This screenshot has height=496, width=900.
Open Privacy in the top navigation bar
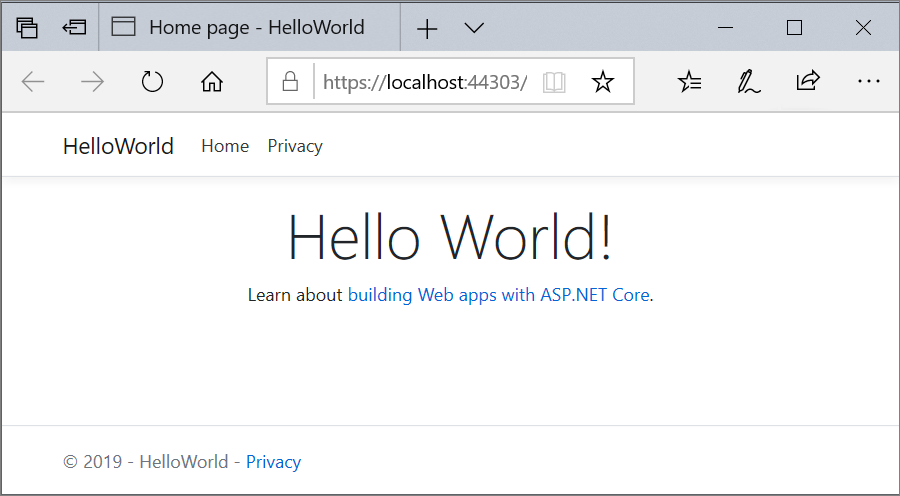point(295,146)
